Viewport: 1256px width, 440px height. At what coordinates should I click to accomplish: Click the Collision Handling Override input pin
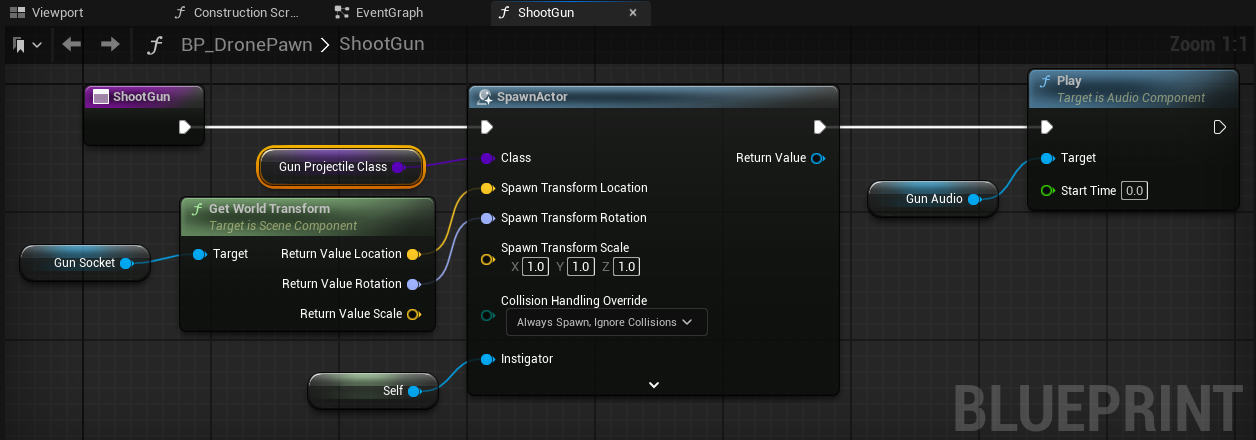tap(487, 316)
